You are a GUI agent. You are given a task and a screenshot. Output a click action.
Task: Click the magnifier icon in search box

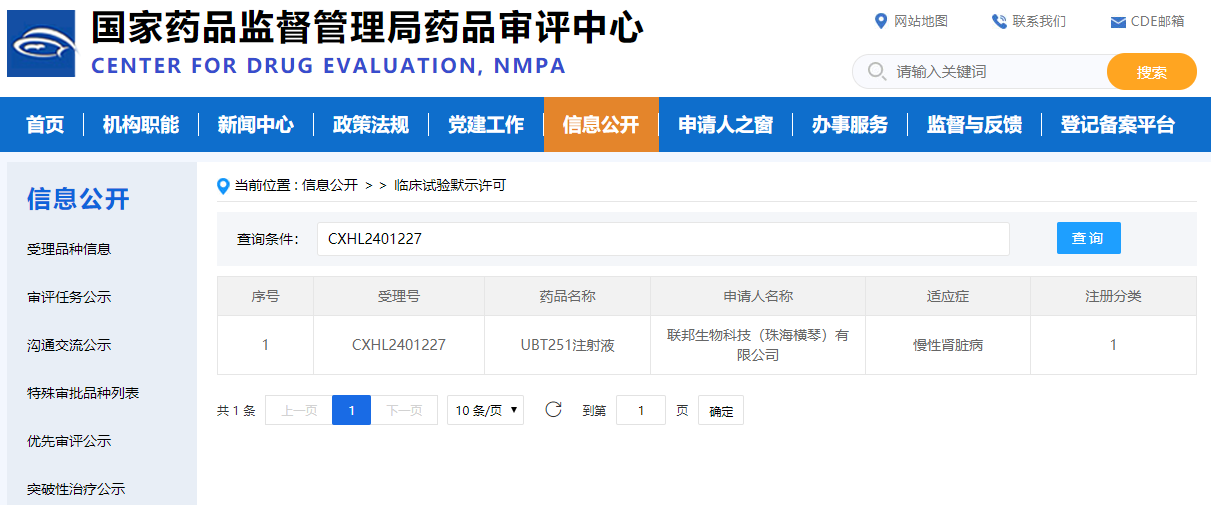[877, 72]
